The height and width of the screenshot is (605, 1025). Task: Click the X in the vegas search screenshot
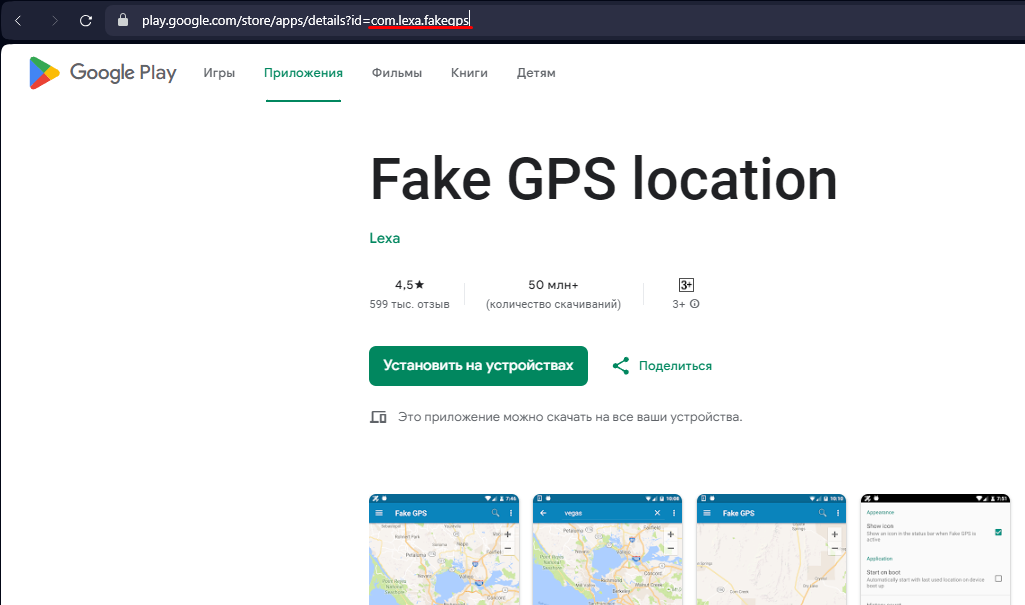pyautogui.click(x=657, y=513)
